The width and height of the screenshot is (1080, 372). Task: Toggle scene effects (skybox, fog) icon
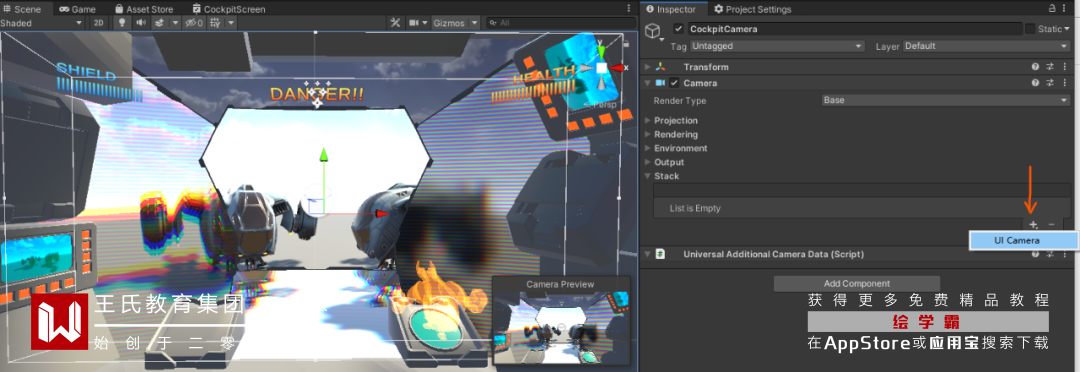[x=159, y=23]
